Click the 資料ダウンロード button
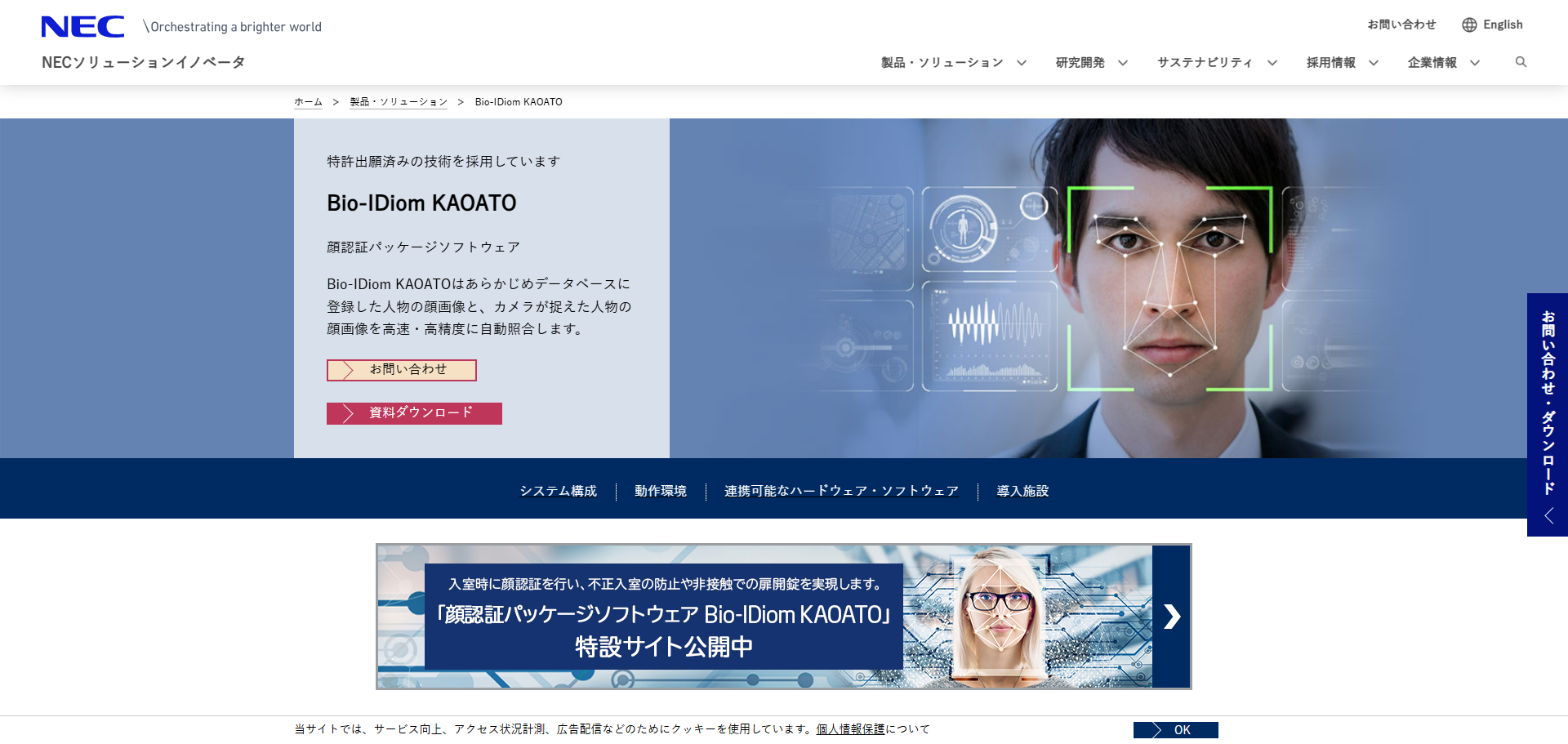The width and height of the screenshot is (1568, 744). pos(414,413)
